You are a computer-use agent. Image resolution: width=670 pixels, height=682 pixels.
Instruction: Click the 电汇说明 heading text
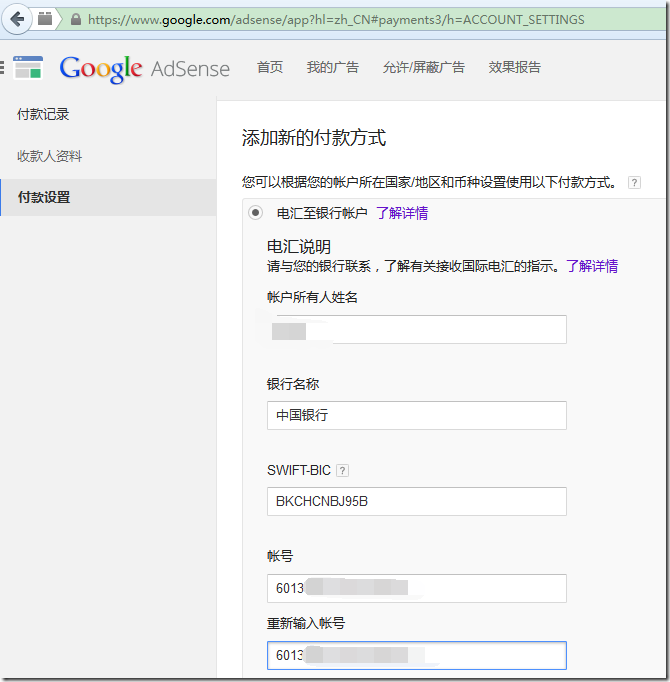pos(299,247)
